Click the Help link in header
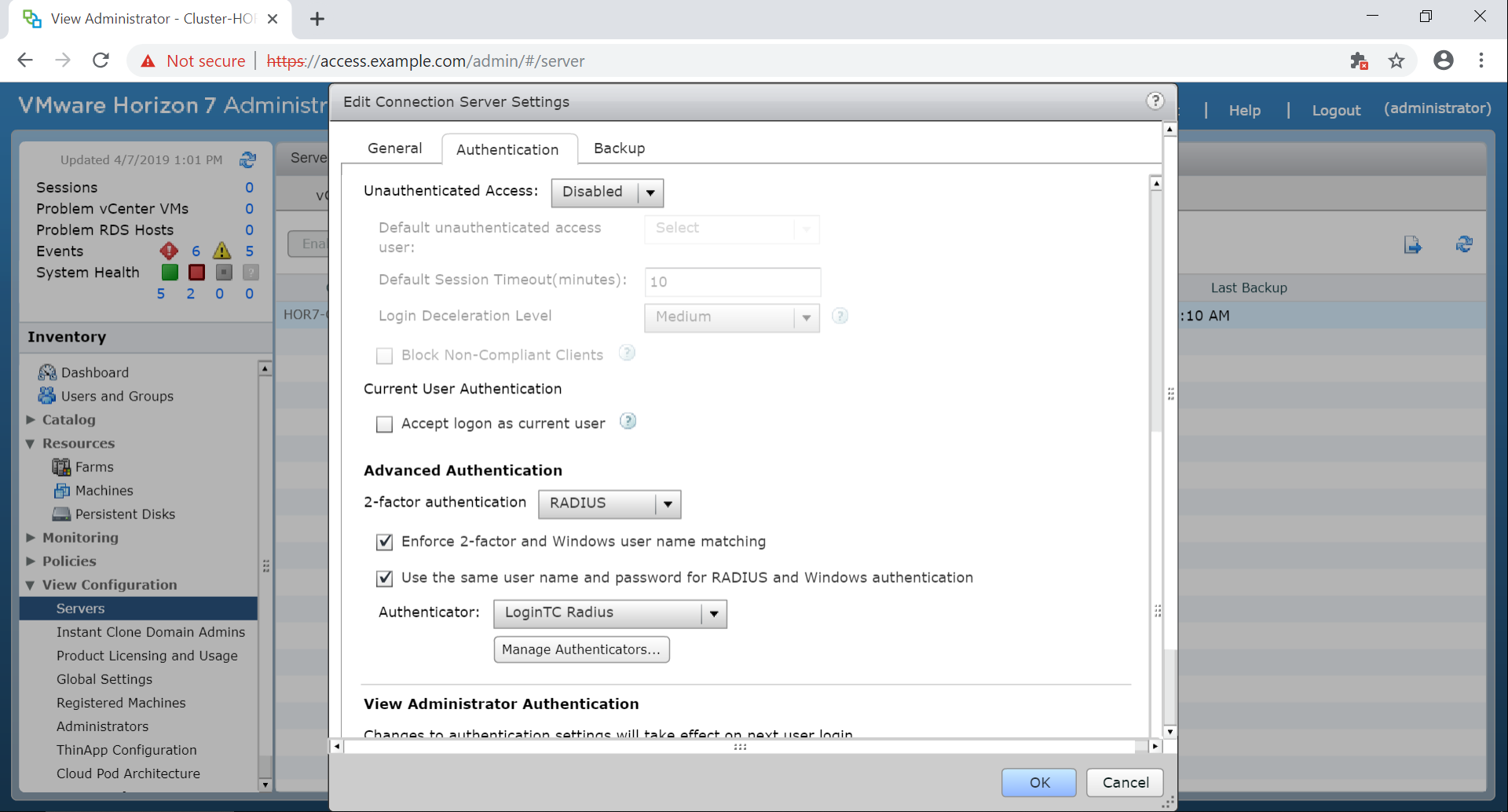Viewport: 1508px width, 812px height. tap(1244, 110)
